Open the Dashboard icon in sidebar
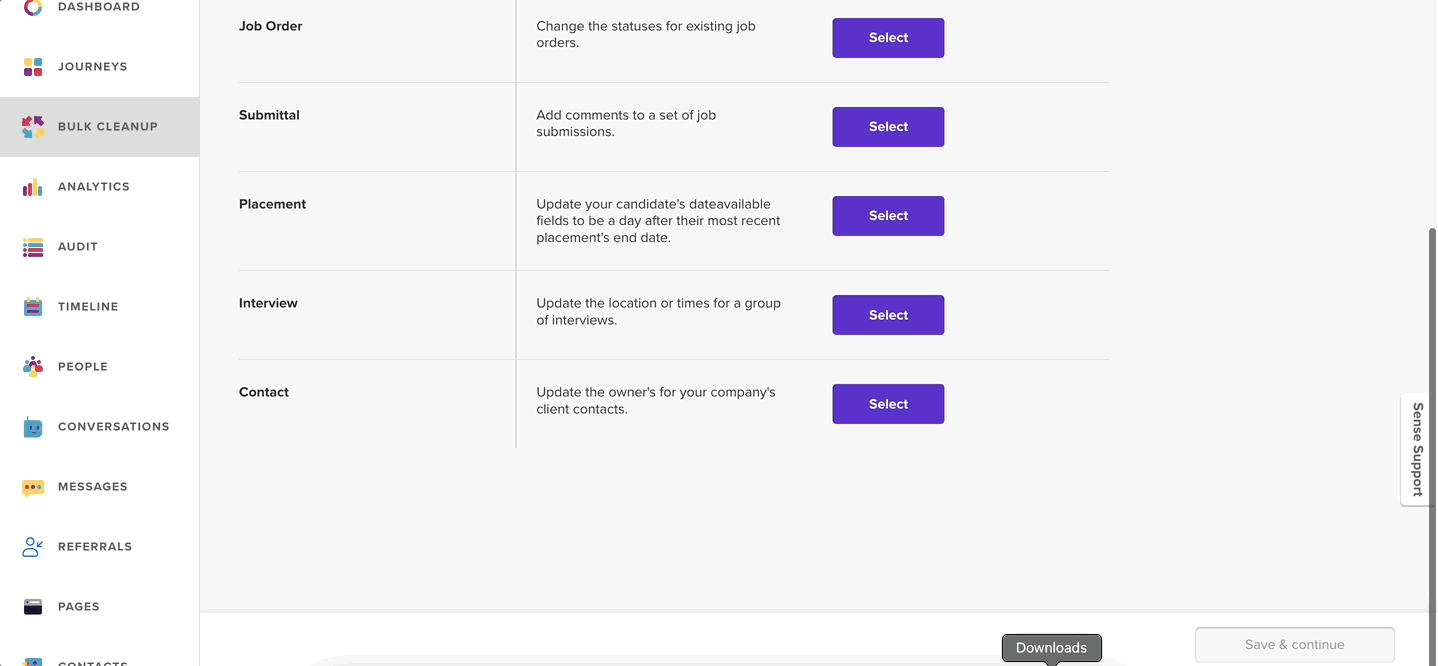1438x666 pixels. pos(33,7)
